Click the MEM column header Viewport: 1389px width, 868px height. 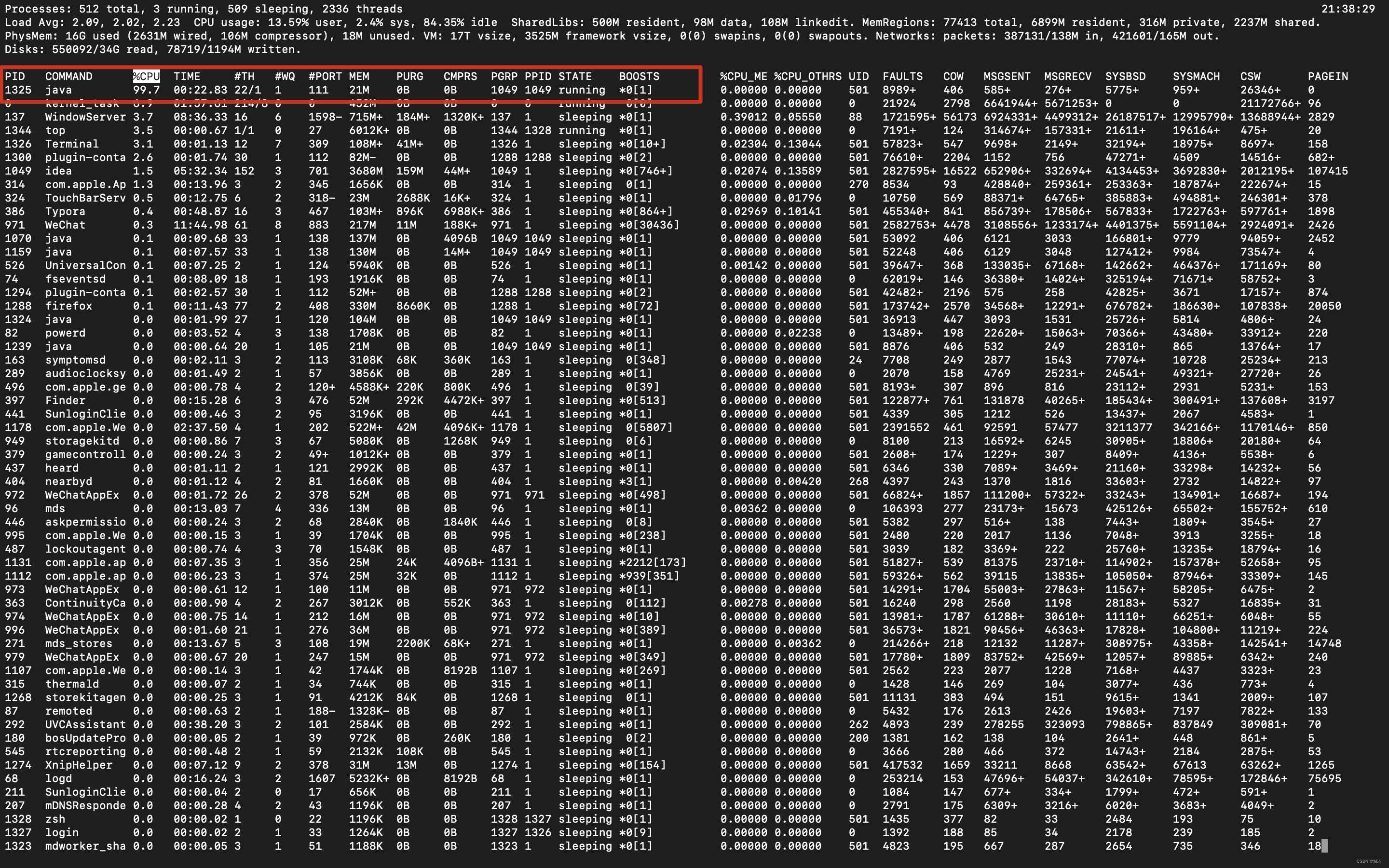click(359, 76)
